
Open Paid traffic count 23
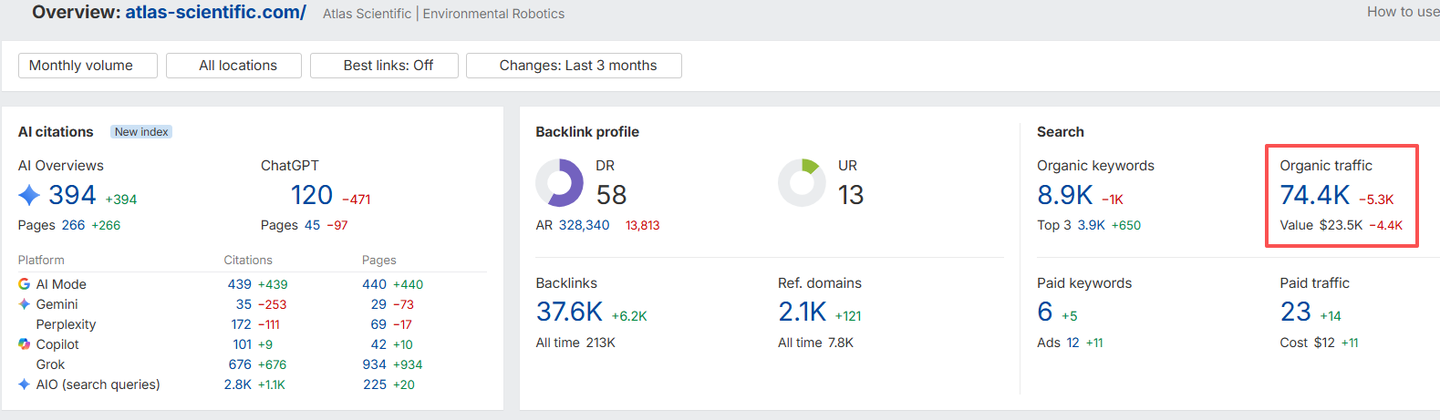(x=1295, y=312)
